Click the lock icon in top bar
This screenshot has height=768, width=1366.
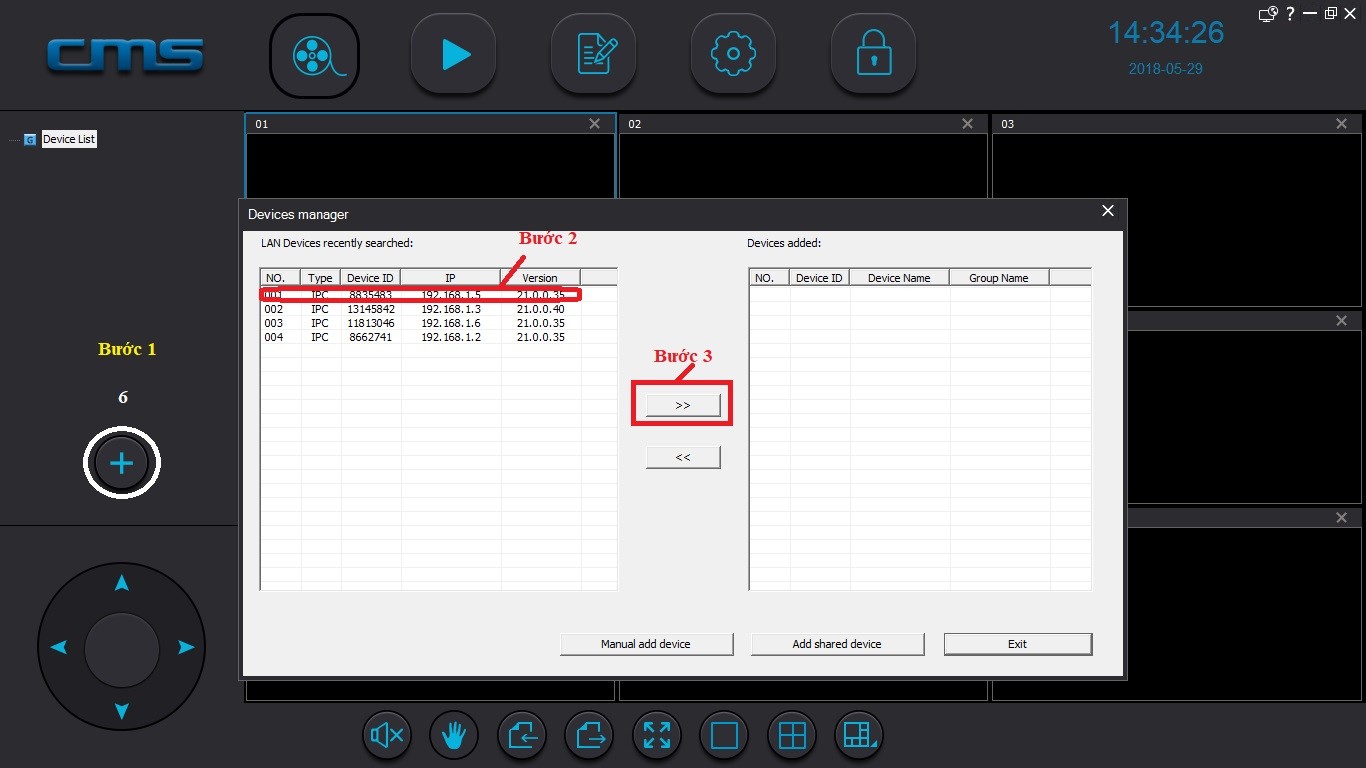click(874, 55)
